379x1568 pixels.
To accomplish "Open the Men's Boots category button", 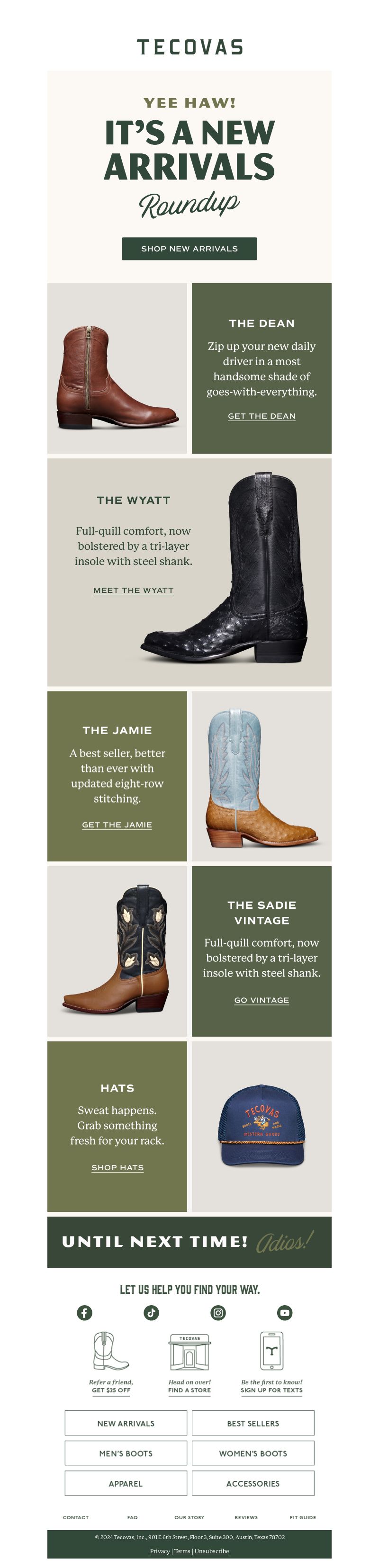I will pyautogui.click(x=126, y=1453).
